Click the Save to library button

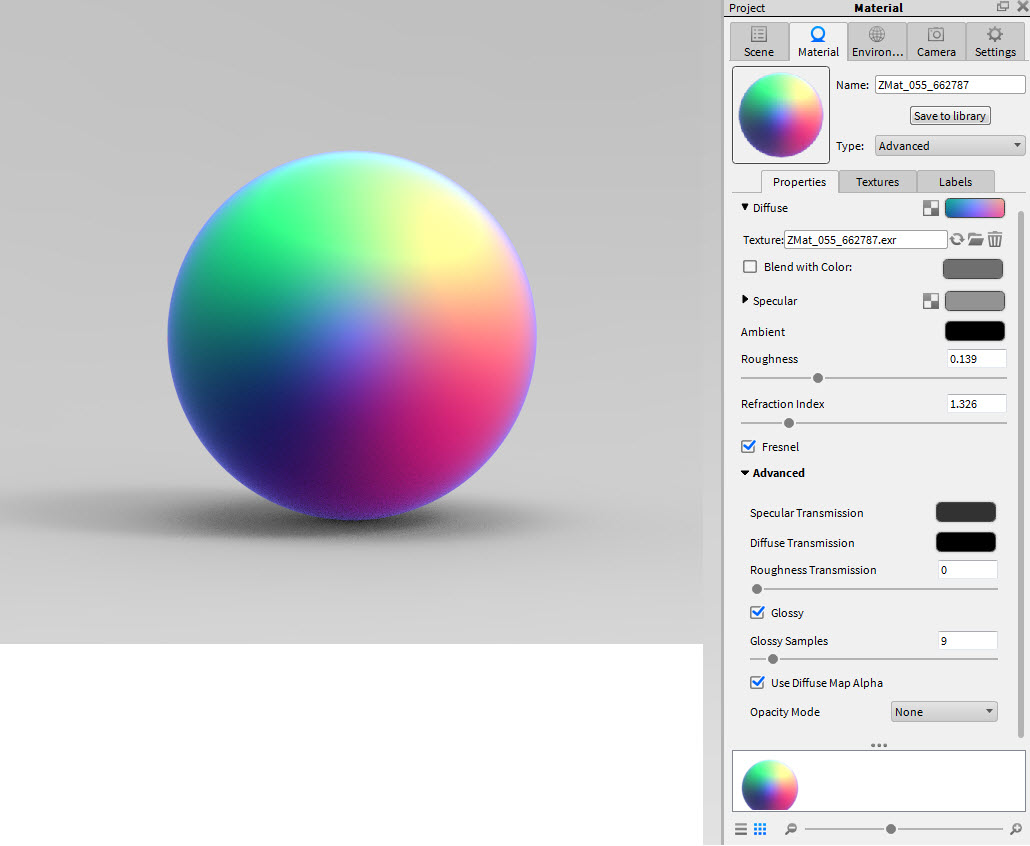[x=950, y=116]
